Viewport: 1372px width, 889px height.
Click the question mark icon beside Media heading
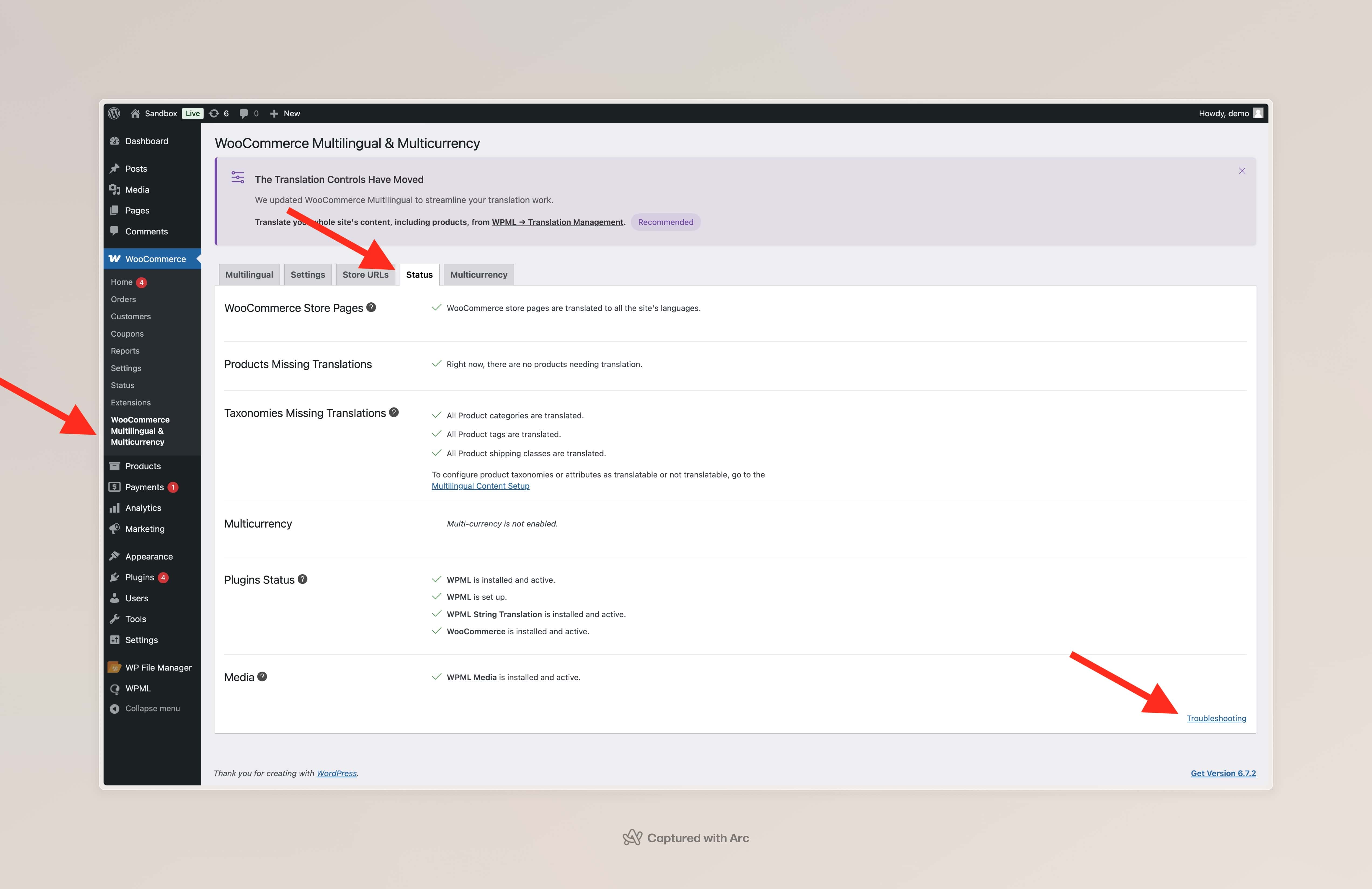click(262, 676)
